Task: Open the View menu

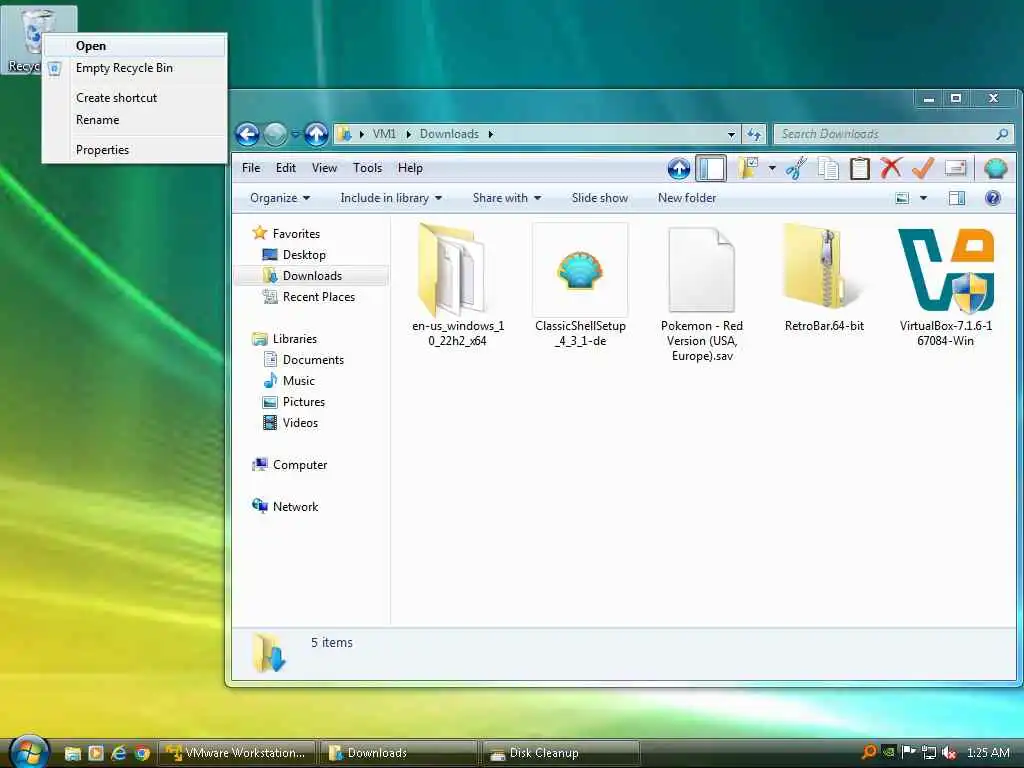Action: click(324, 168)
